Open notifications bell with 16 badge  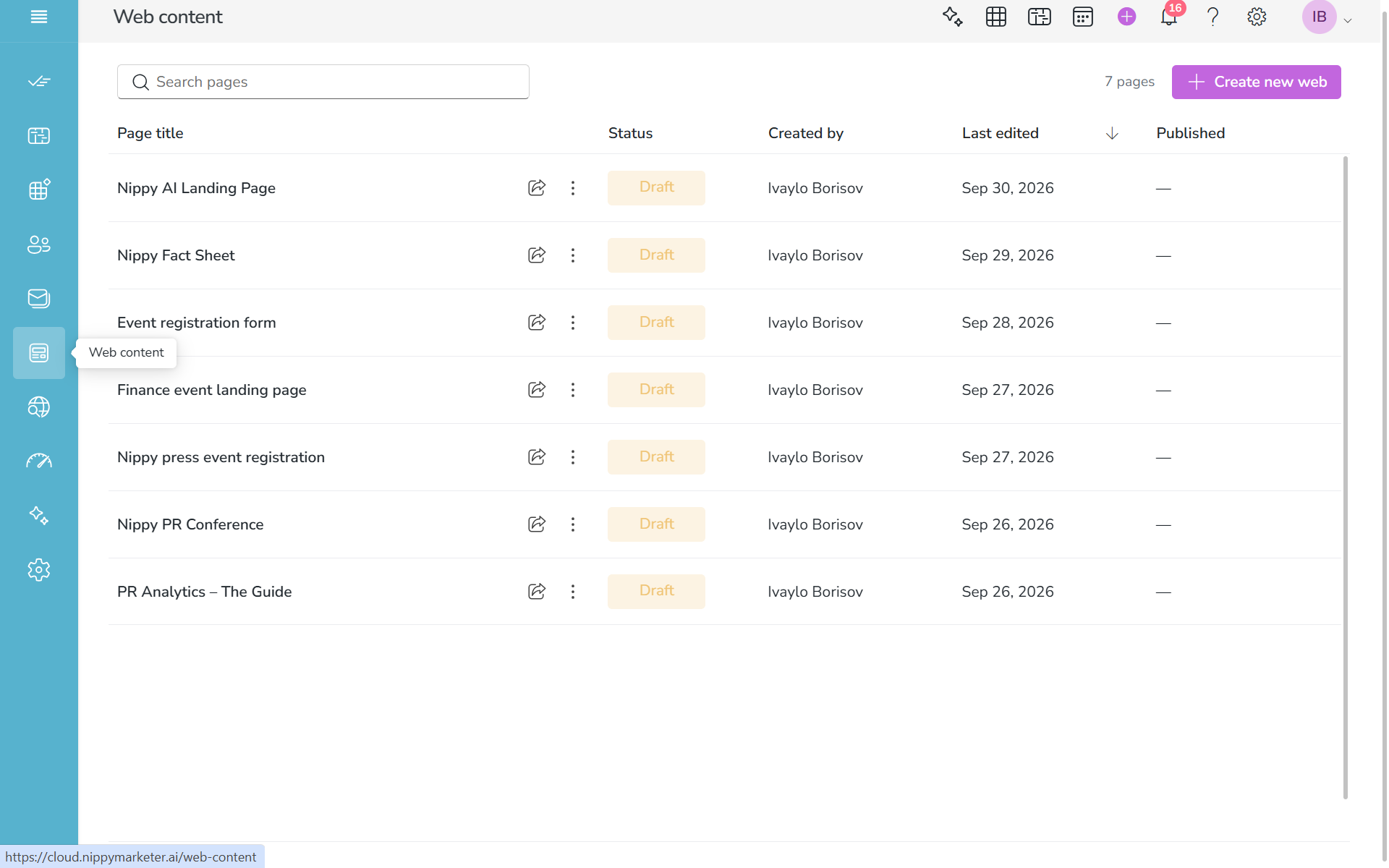(1170, 16)
